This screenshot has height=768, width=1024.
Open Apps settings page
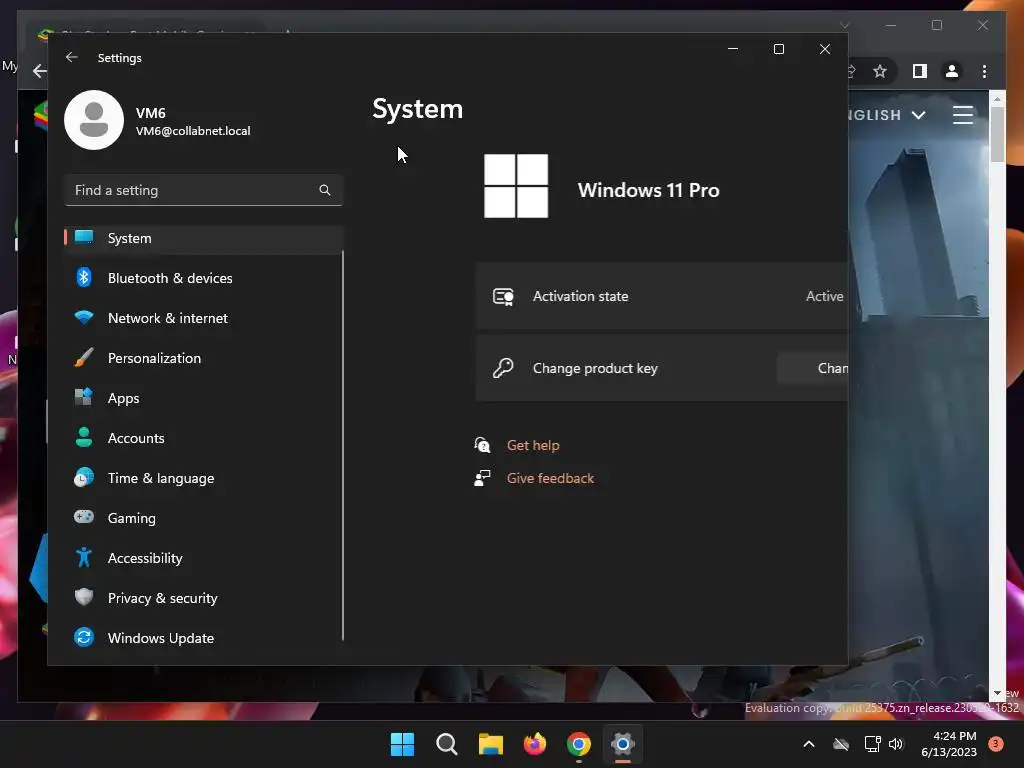pos(204,398)
